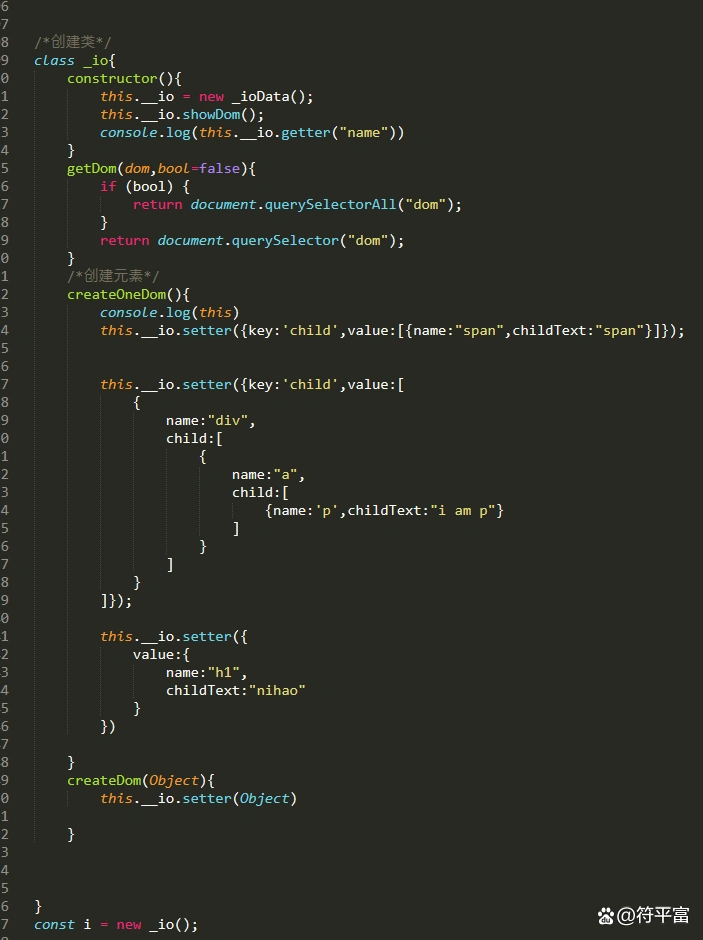Click the /*创建元素*/ comment
The width and height of the screenshot is (703, 940).
113,276
